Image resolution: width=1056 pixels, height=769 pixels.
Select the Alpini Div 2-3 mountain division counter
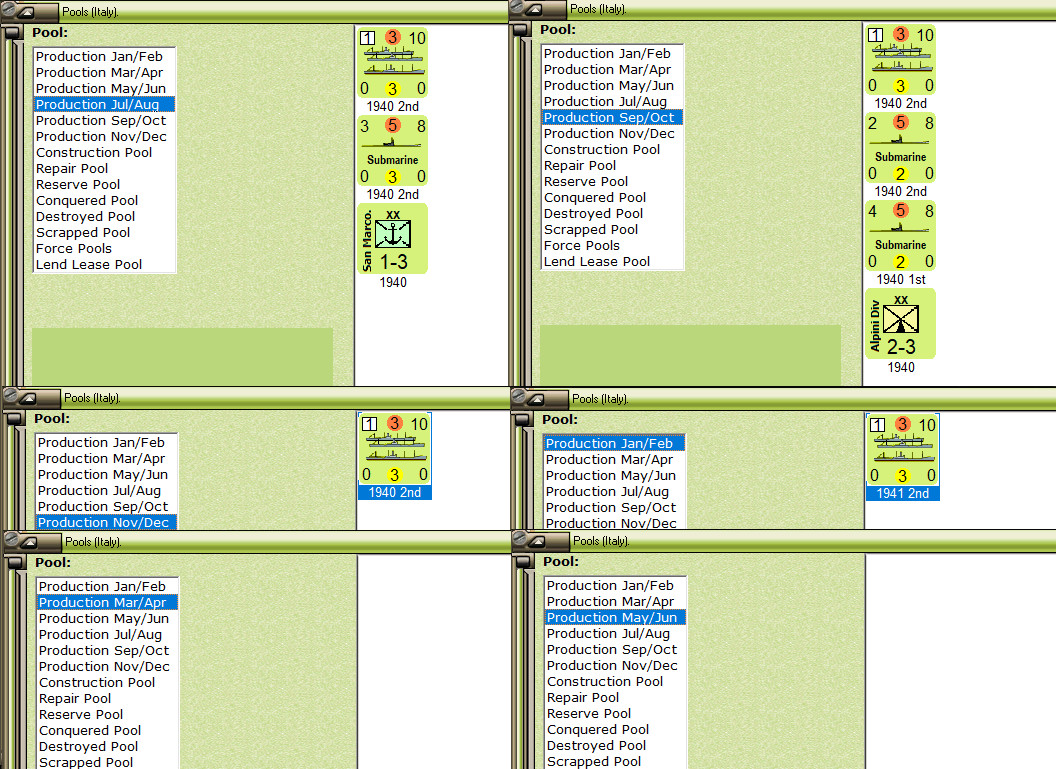[900, 324]
